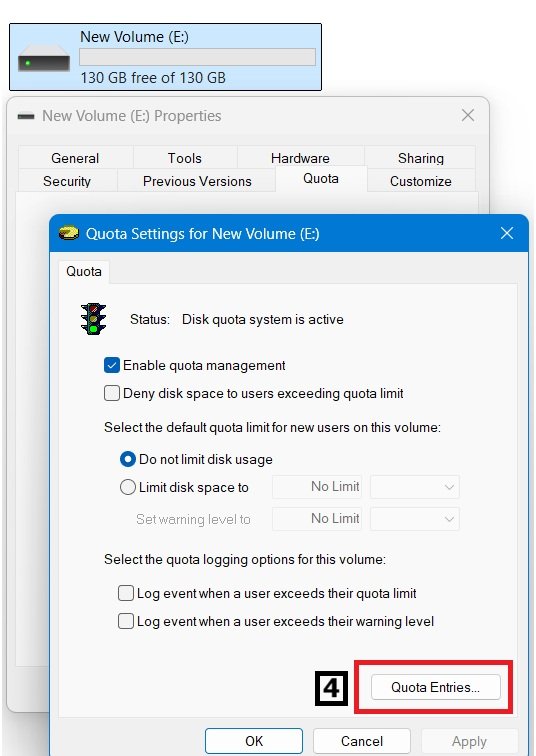Toggle Enable quota management checkbox
This screenshot has height=756, width=536.
[x=112, y=365]
